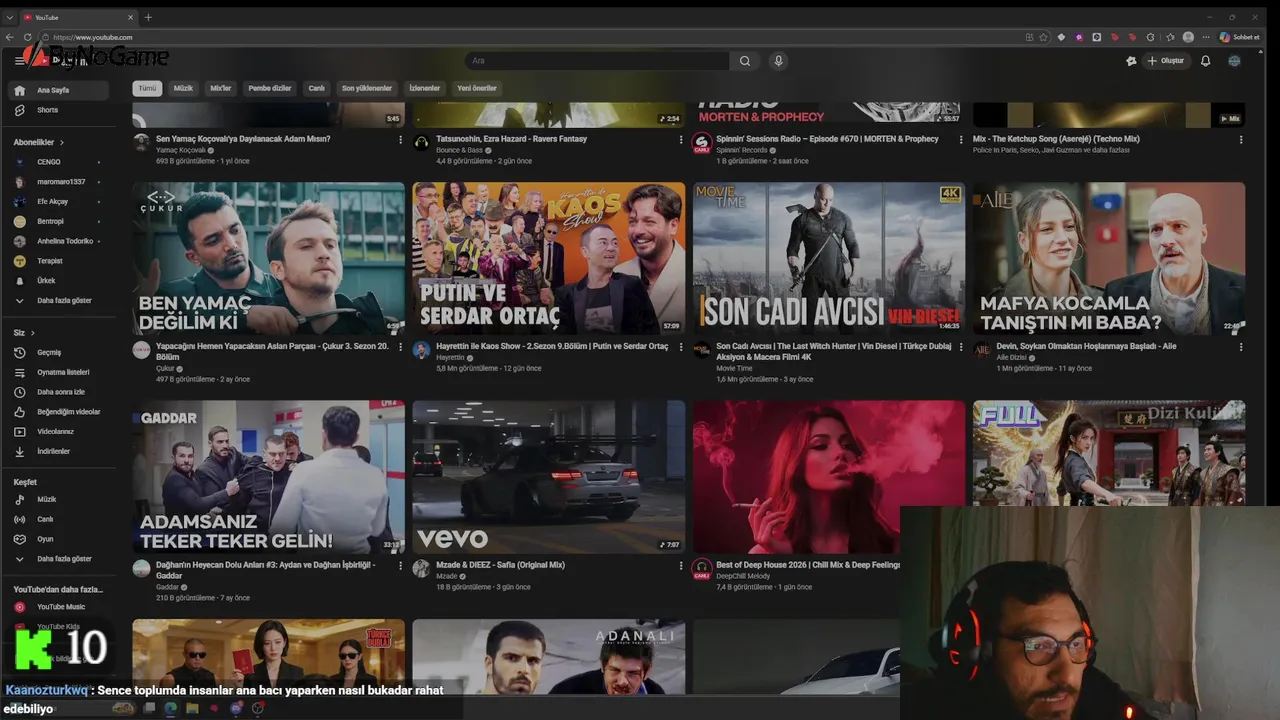Open the browser tab list dropdown

(10, 17)
